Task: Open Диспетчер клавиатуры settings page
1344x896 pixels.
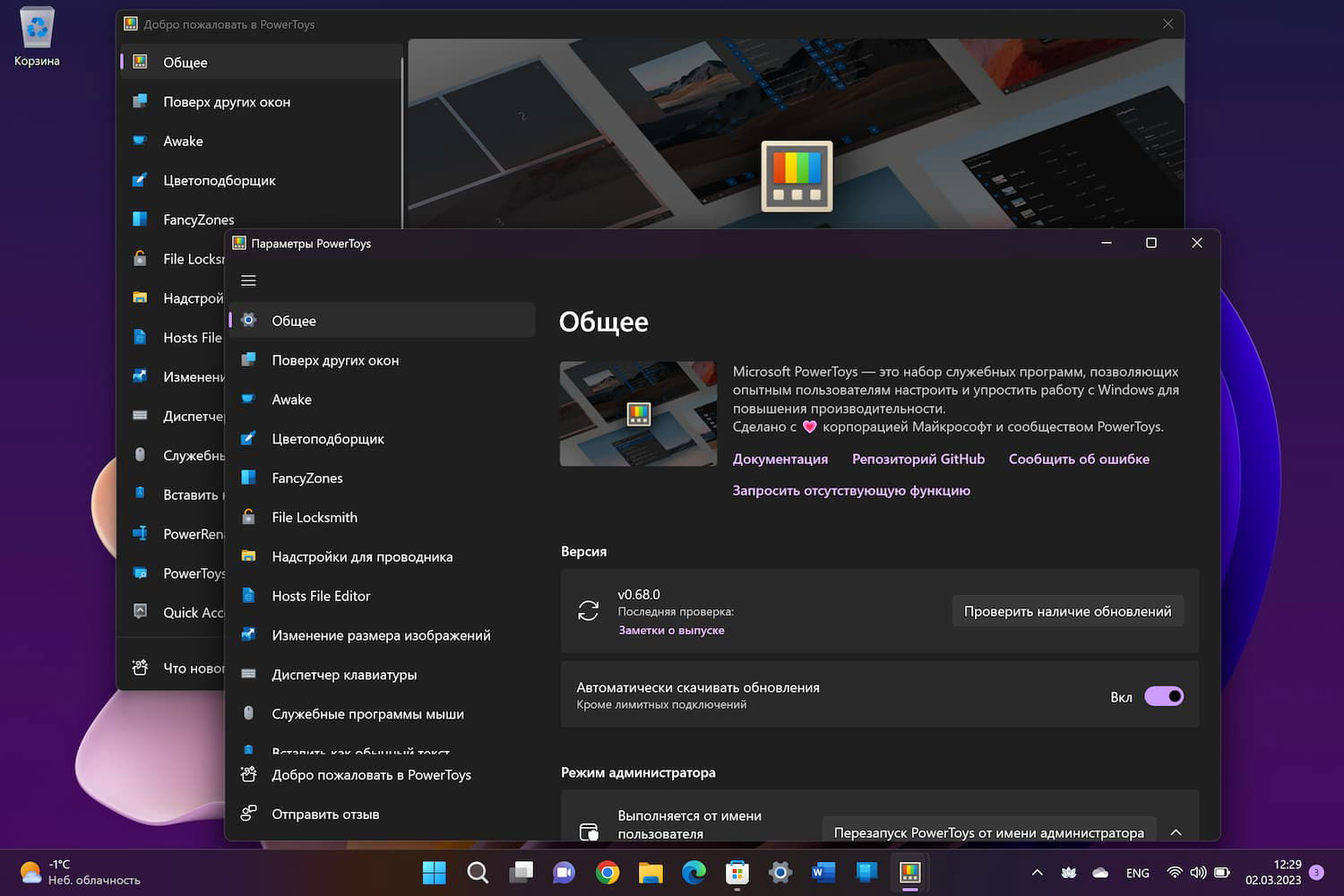Action: (383, 675)
